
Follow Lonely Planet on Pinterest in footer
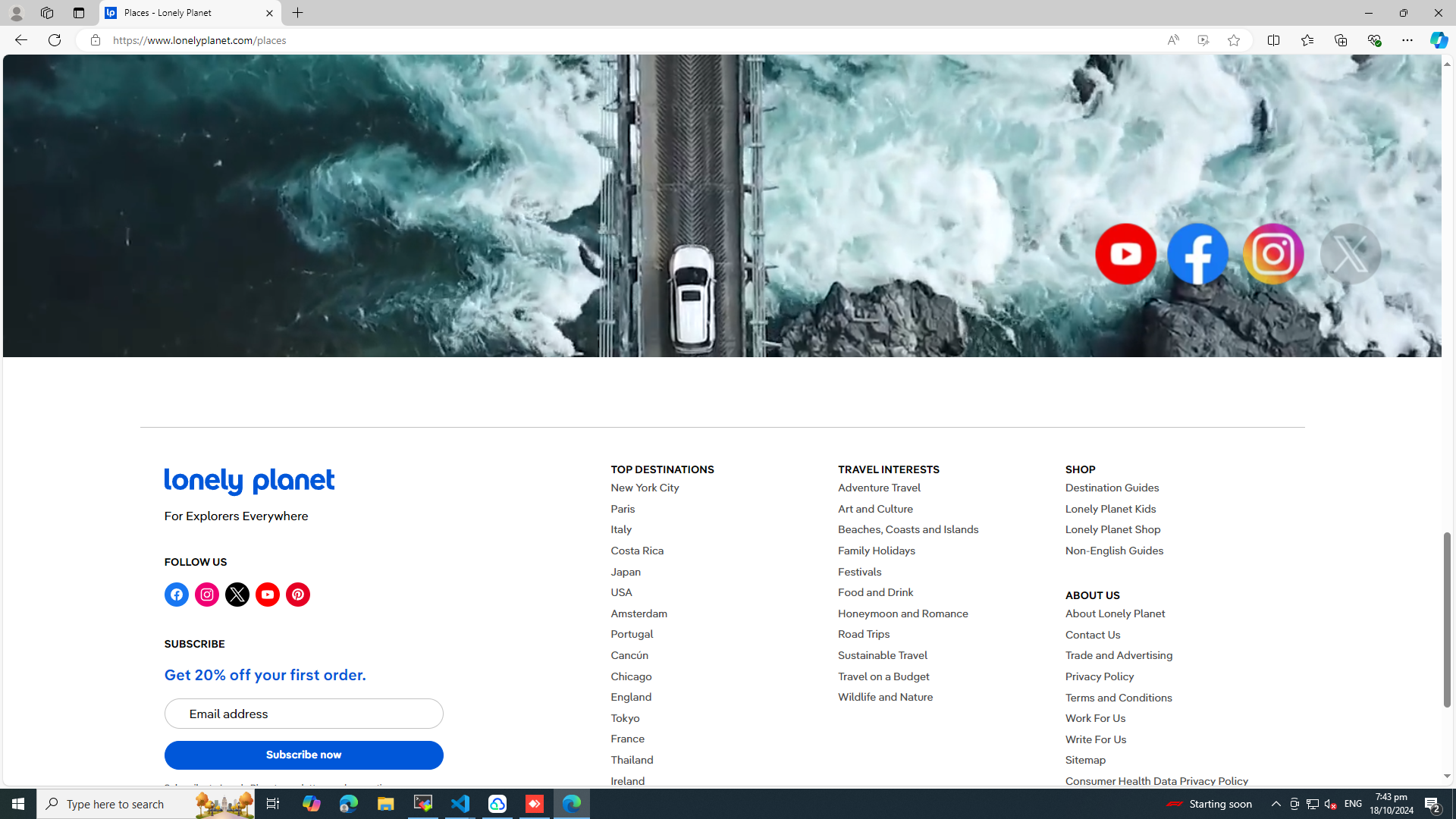coord(298,595)
